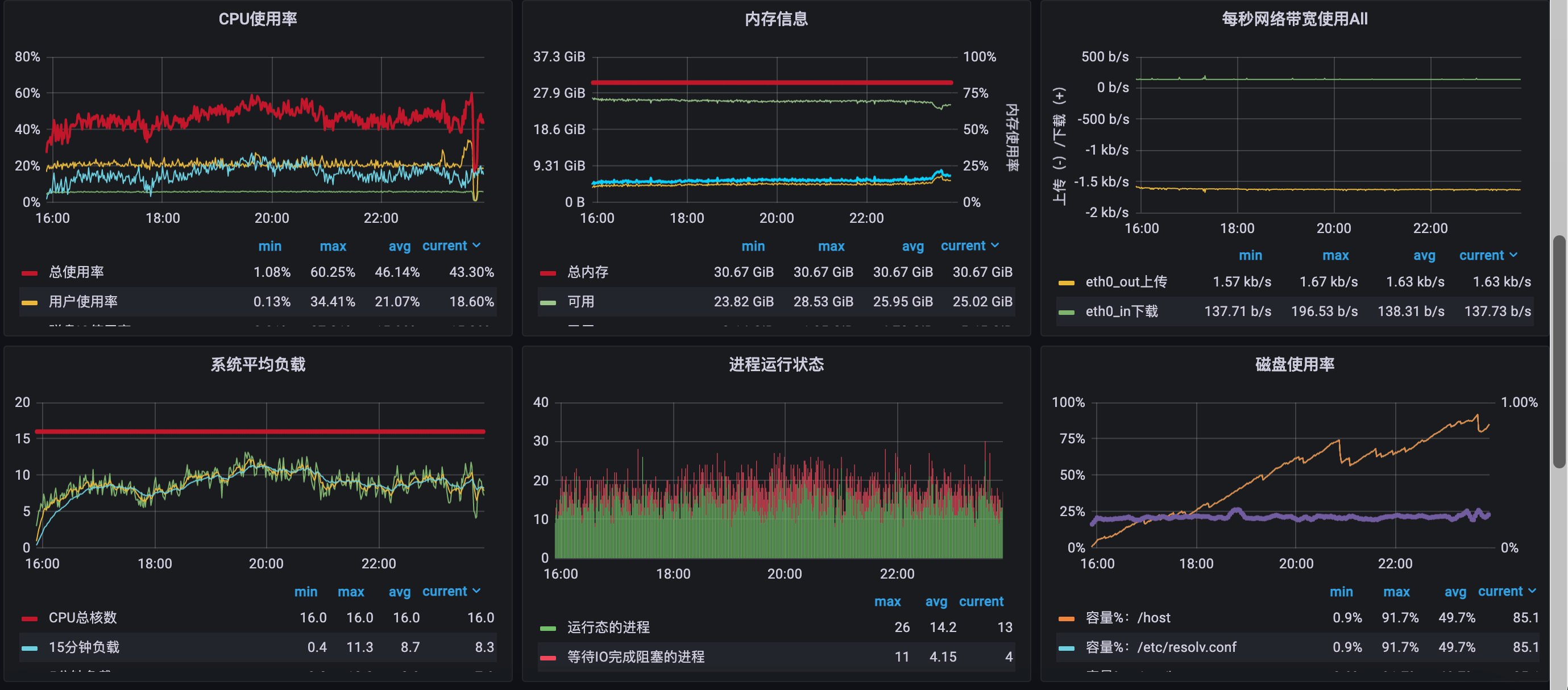Click the red 总使用率 legend color swatch

[x=29, y=273]
